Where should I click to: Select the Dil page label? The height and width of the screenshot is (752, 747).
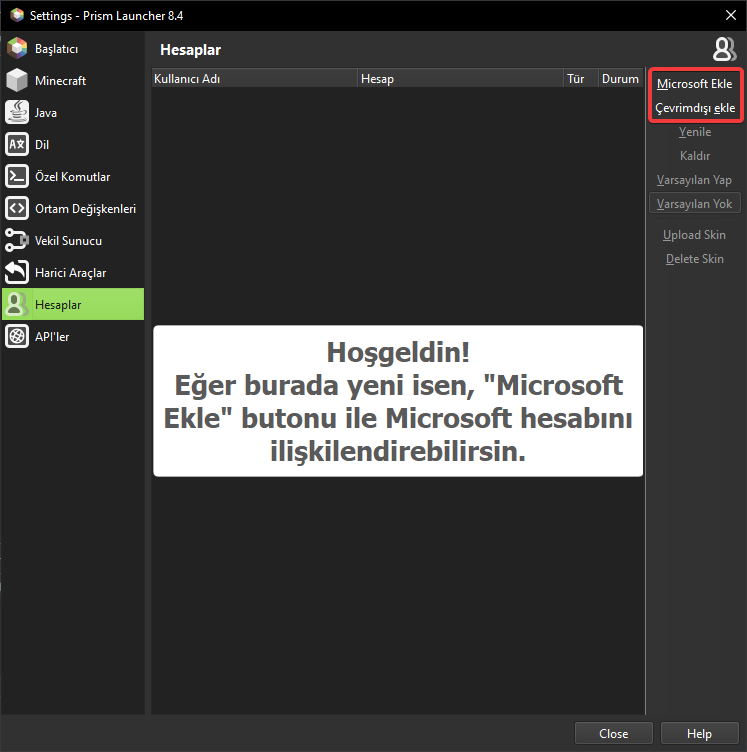click(x=42, y=145)
